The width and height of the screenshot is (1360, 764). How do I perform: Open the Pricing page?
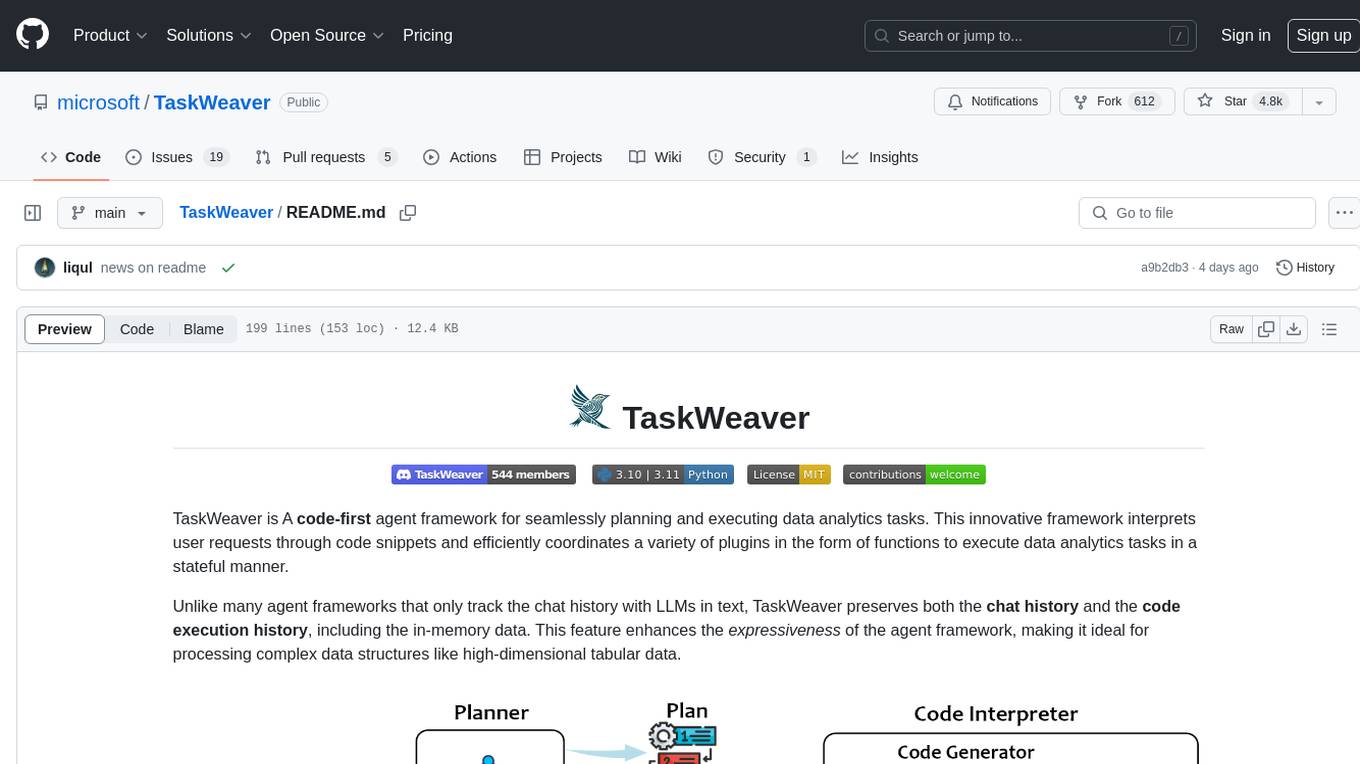coord(427,35)
